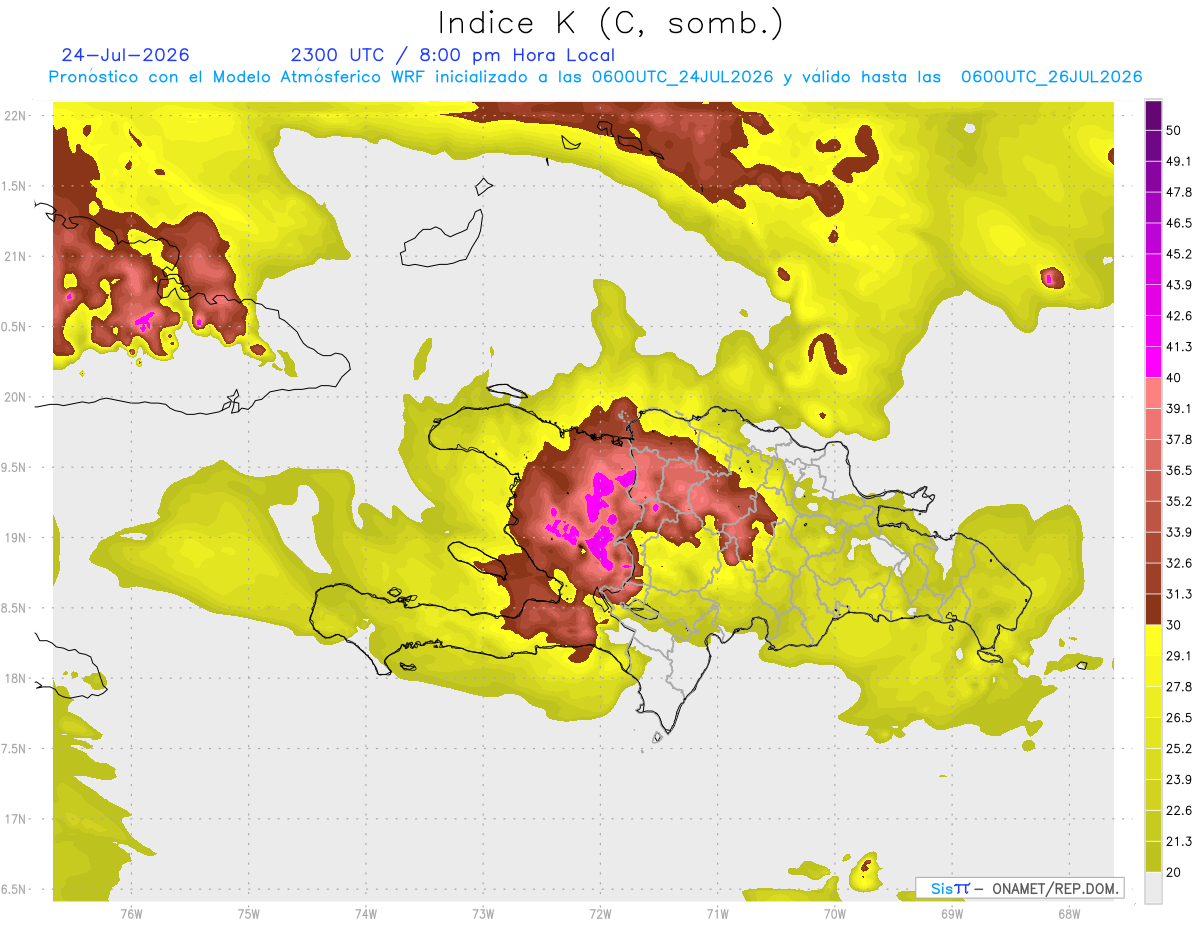Click the colorbar value "26.5"
The height and width of the screenshot is (927, 1200).
[1179, 717]
